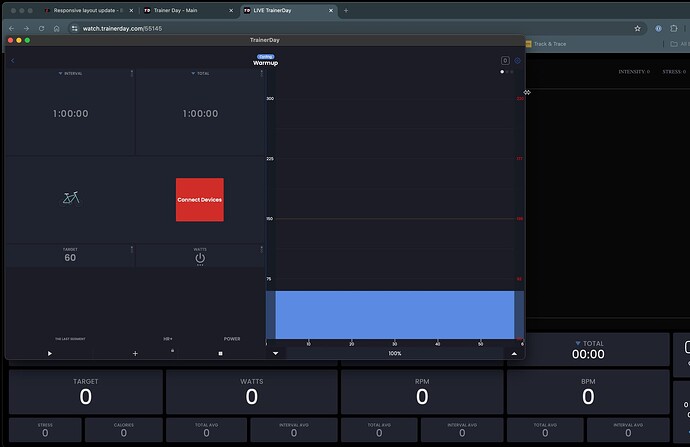Click the blue browser extension icon
The image size is (690, 447).
tap(658, 29)
